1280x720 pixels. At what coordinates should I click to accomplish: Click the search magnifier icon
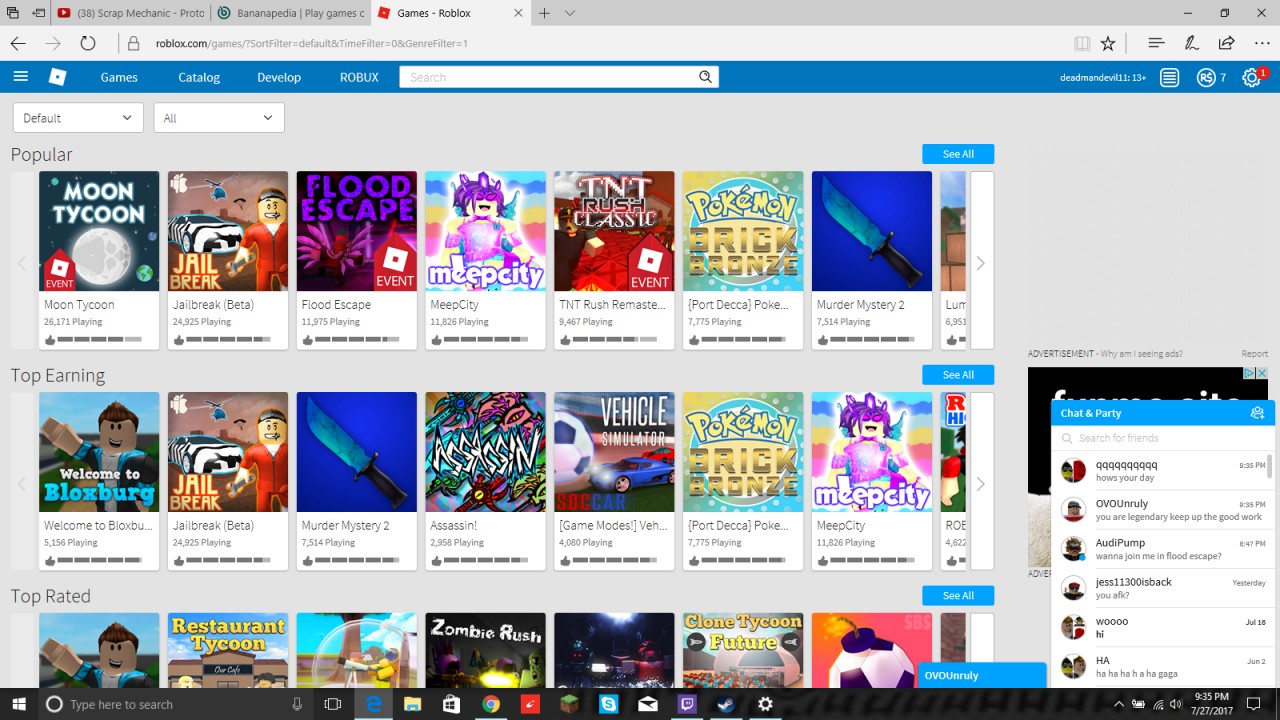pyautogui.click(x=705, y=77)
